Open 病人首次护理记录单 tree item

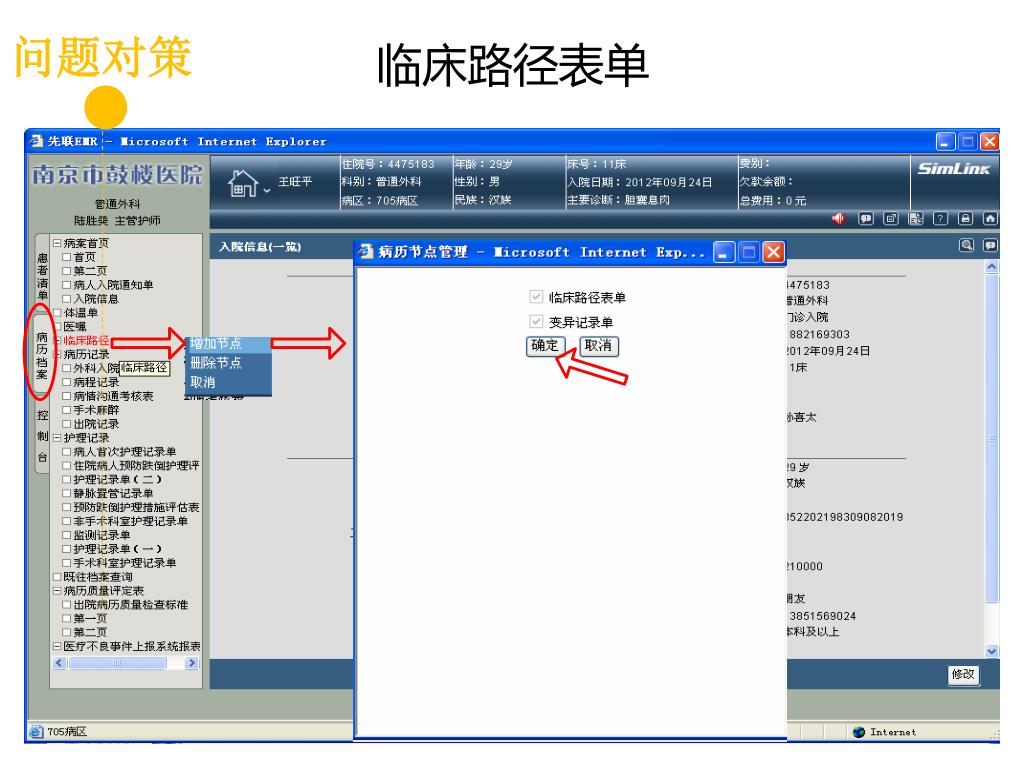(x=125, y=452)
